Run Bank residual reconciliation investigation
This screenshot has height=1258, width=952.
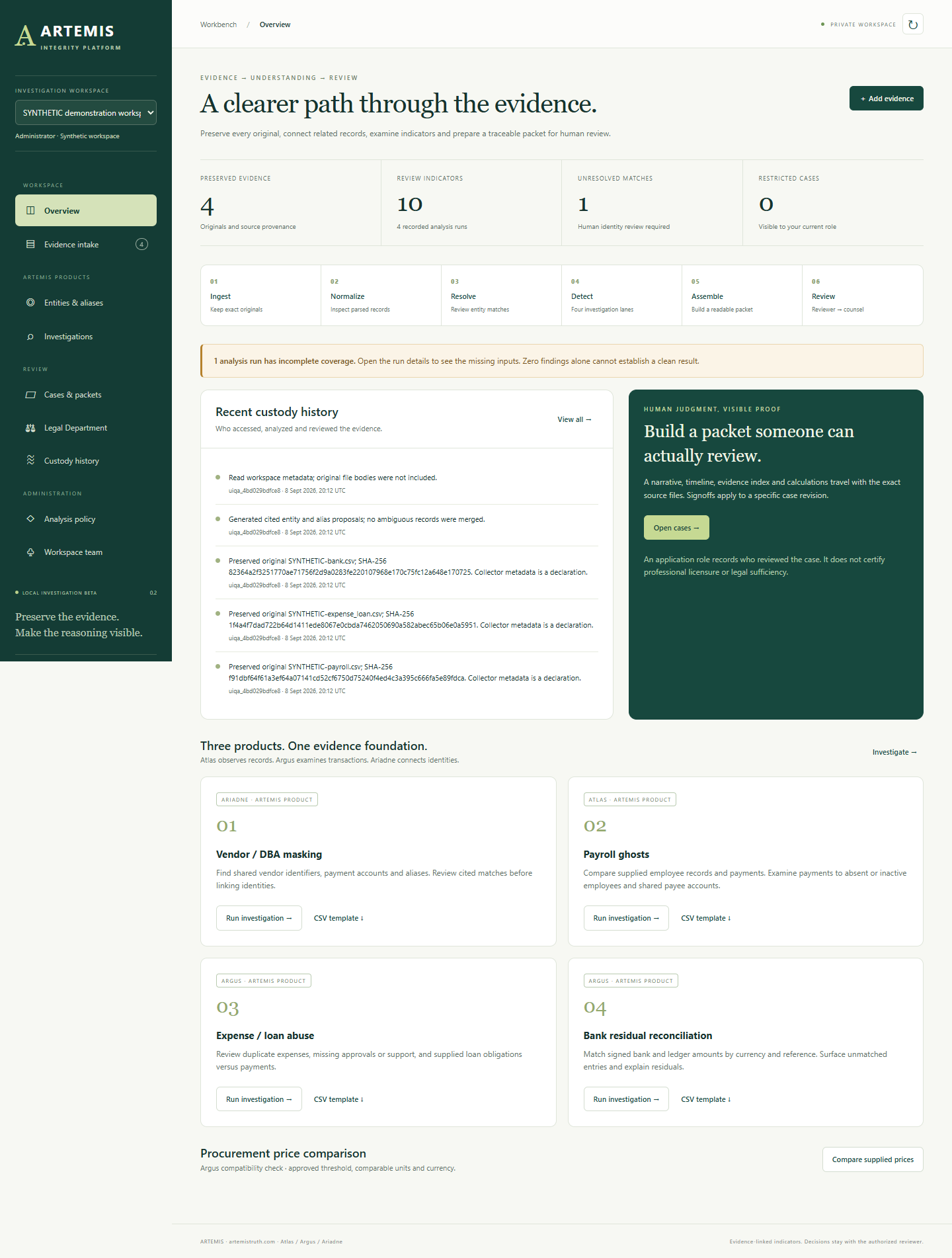pos(626,1099)
